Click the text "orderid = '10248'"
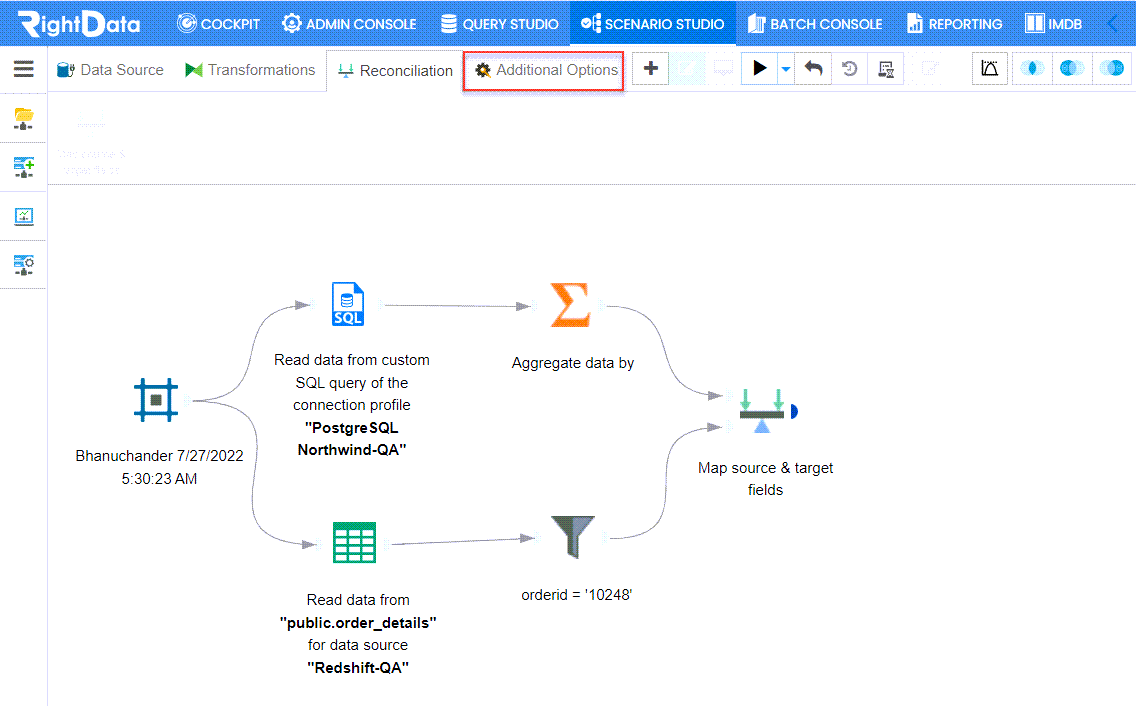Screen dimensions: 1136x706 [x=577, y=595]
